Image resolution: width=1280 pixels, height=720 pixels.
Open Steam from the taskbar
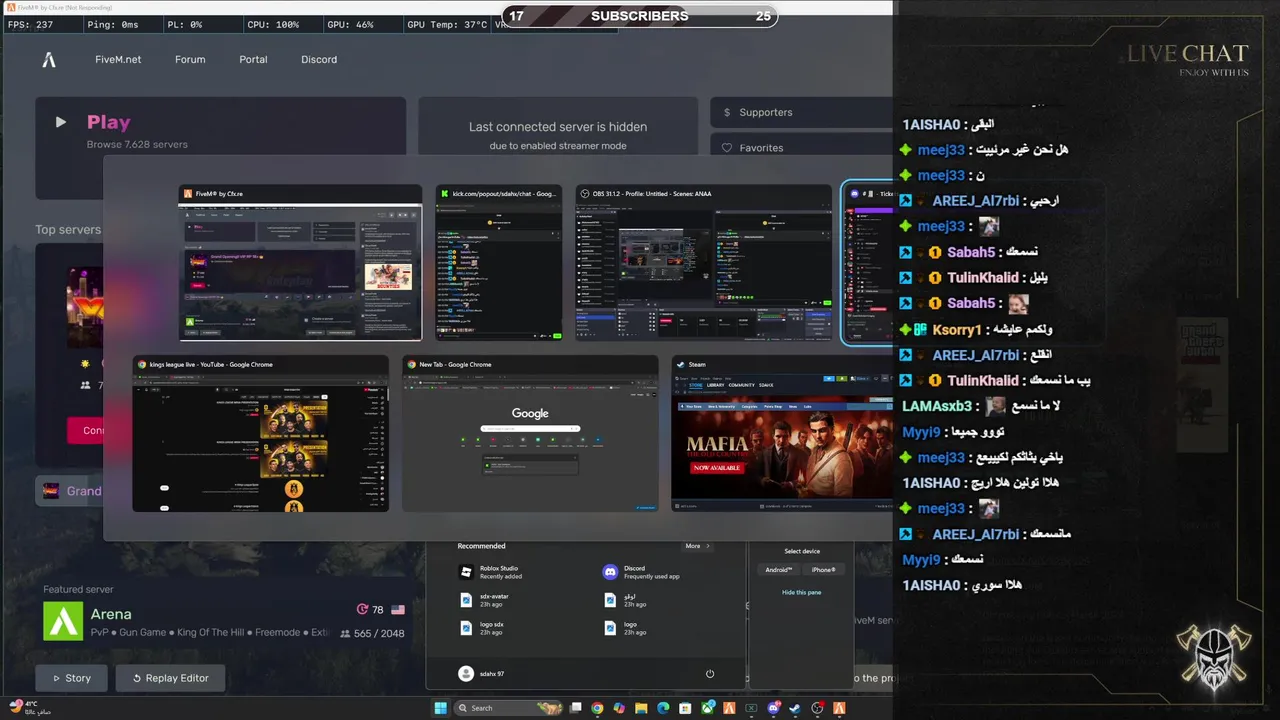click(795, 708)
